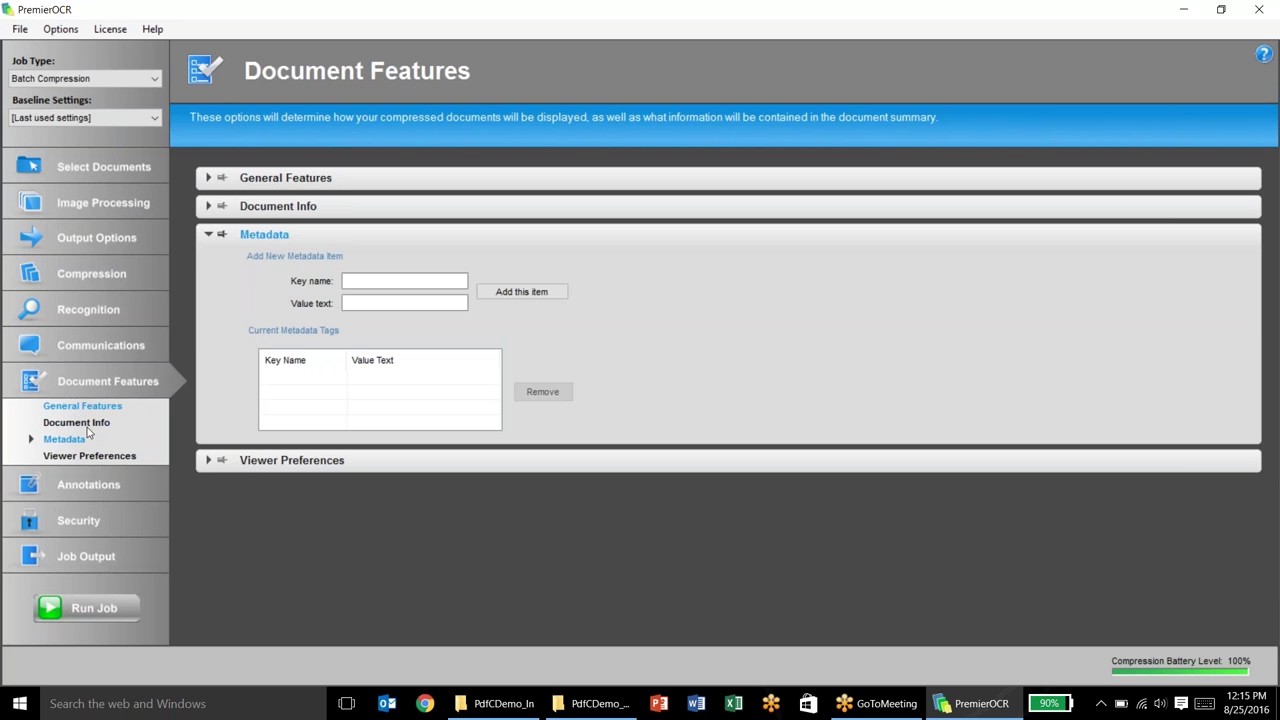Click the Add this item button
Screen dimensions: 1280x720
(522, 292)
